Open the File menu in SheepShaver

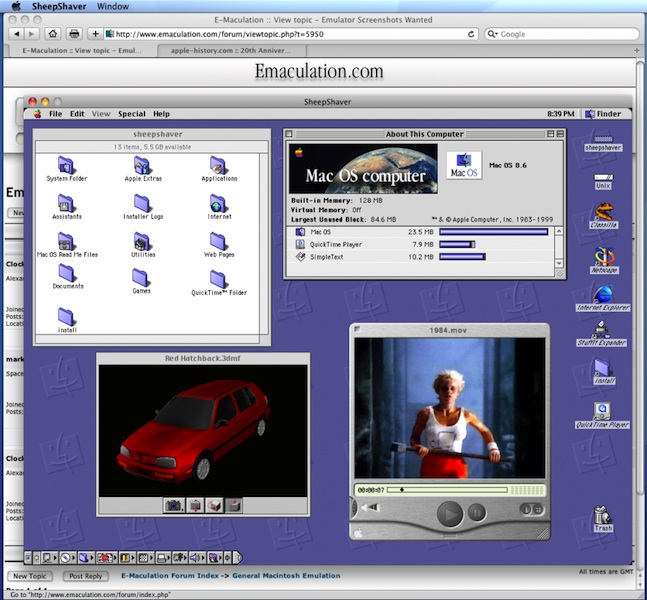pos(55,114)
